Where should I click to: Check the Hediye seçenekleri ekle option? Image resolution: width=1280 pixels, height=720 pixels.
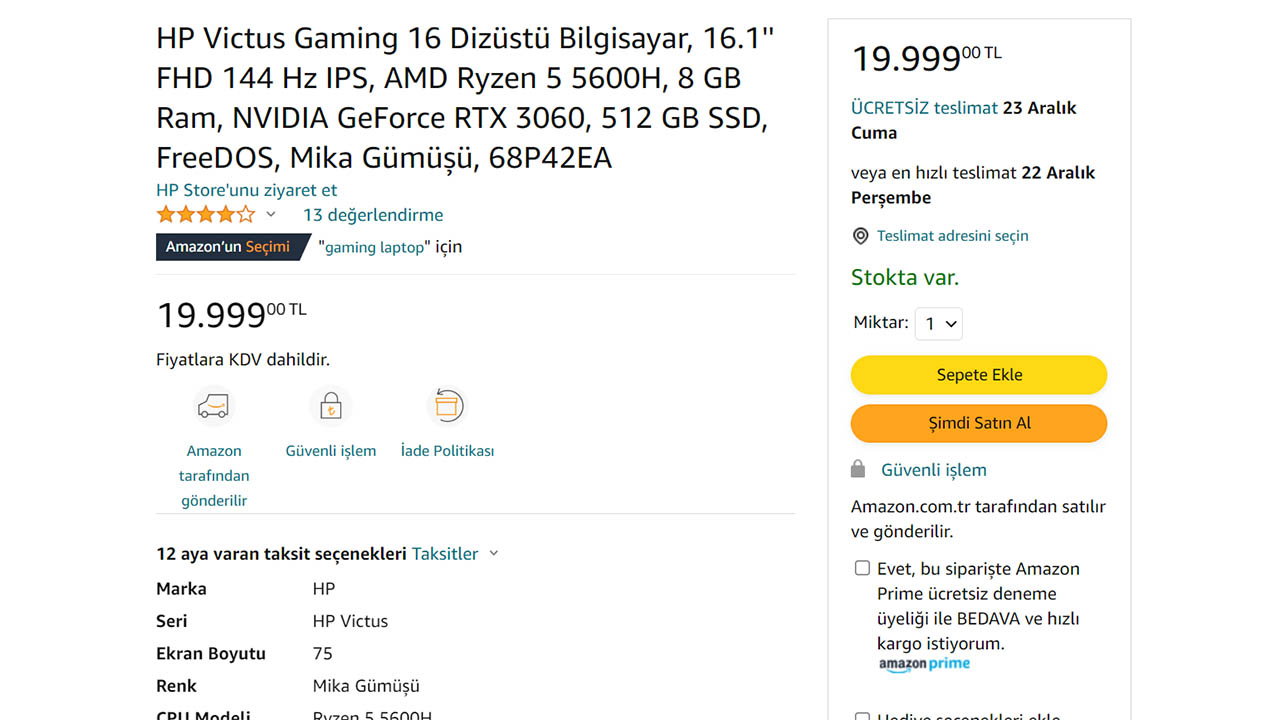coord(862,715)
